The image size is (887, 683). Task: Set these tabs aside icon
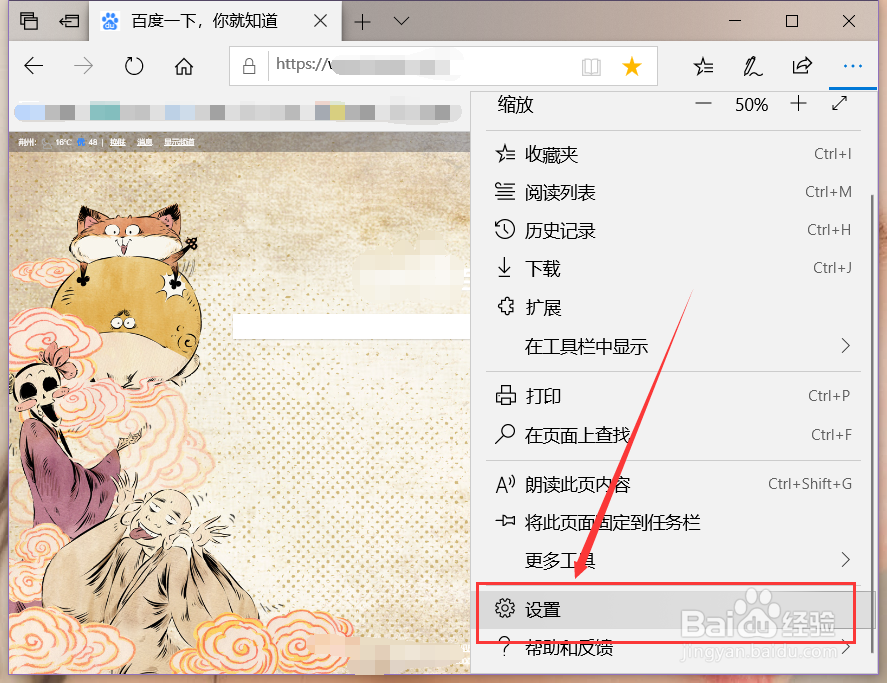(69, 22)
